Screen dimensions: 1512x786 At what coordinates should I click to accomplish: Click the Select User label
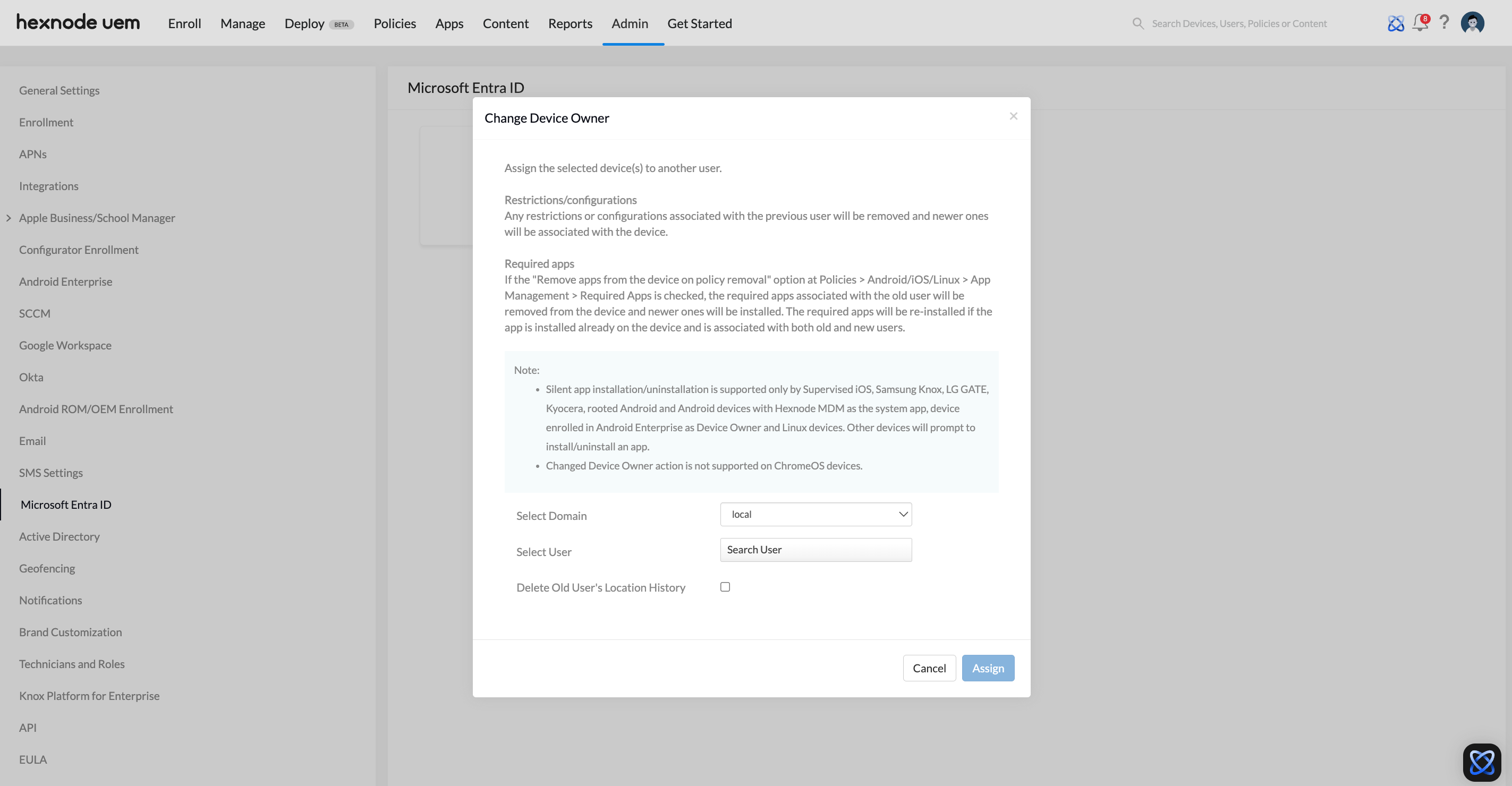543,552
